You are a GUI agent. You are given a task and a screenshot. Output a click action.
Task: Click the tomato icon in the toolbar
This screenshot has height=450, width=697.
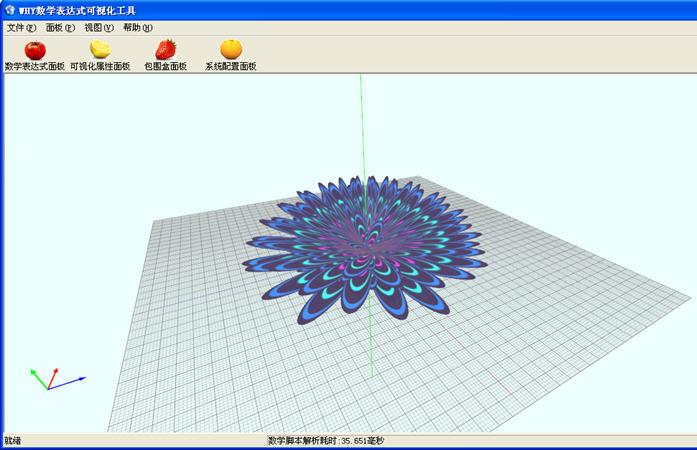(x=34, y=49)
